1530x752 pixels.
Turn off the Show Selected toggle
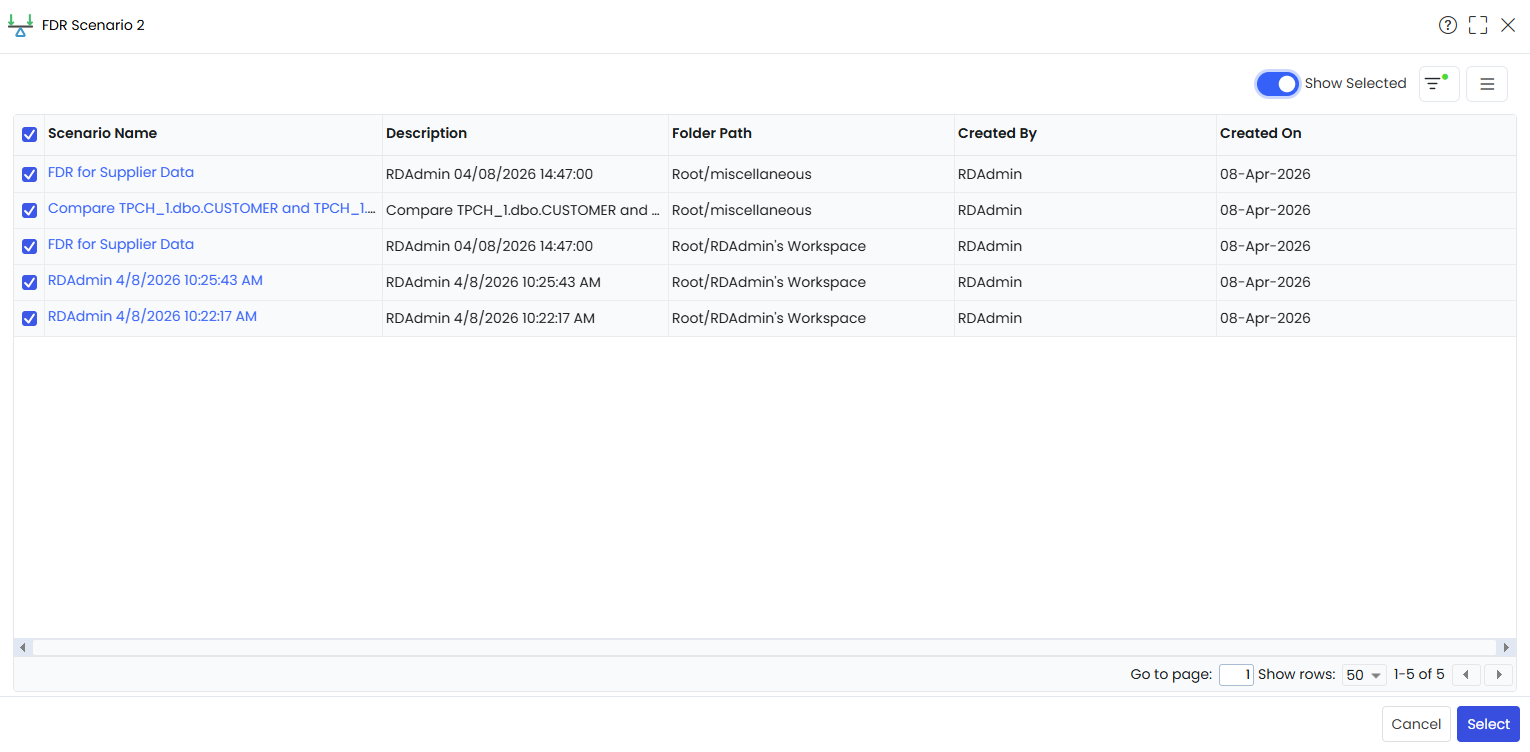click(x=1277, y=84)
